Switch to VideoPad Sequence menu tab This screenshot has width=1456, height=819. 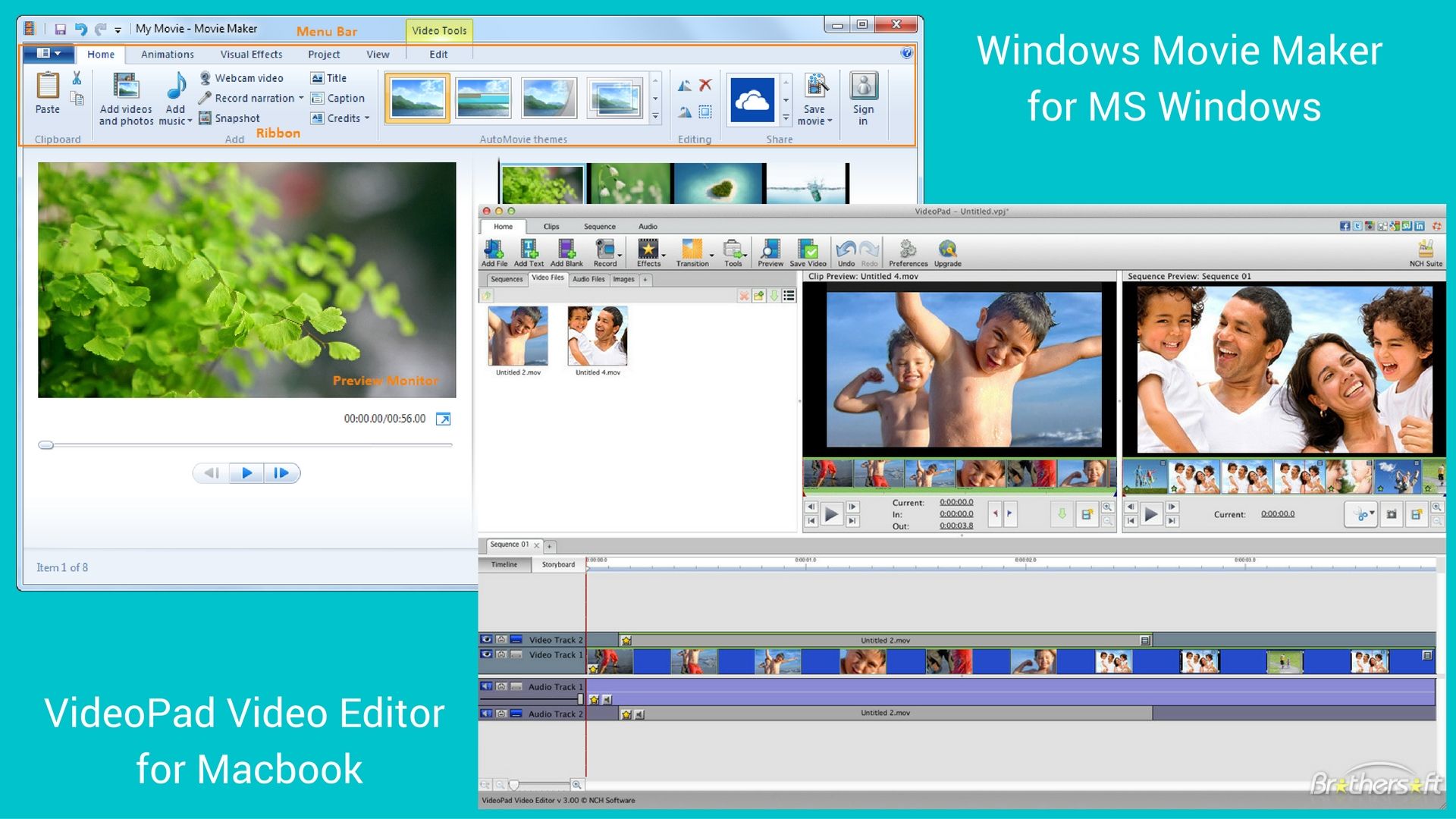[x=600, y=227]
